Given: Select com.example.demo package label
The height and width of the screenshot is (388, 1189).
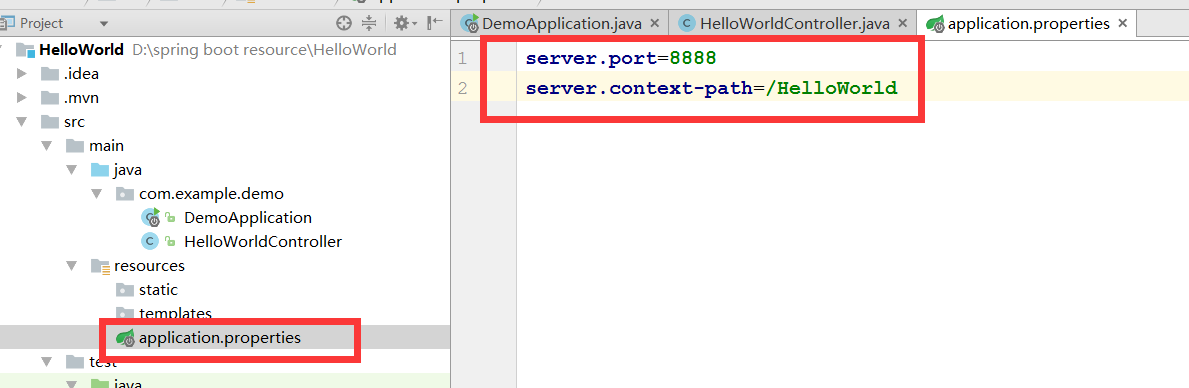Looking at the screenshot, I should click(212, 194).
